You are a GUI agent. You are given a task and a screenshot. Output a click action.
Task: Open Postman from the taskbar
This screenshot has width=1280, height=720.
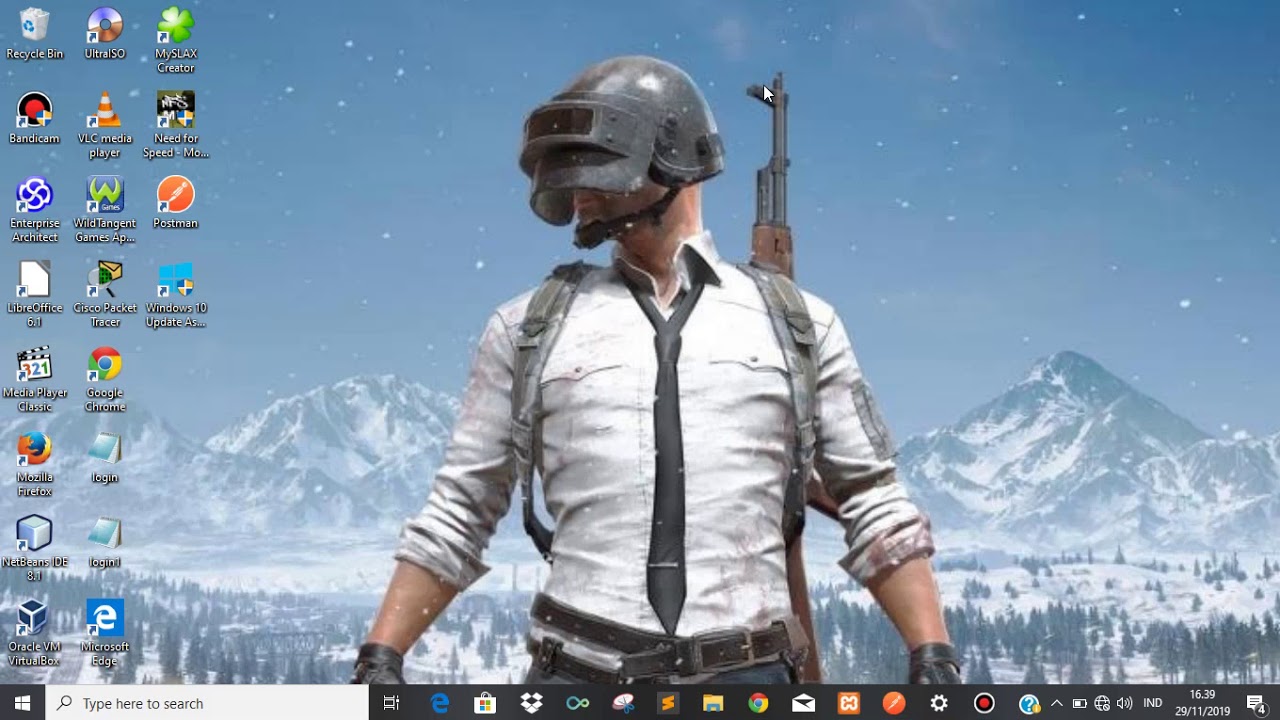(894, 703)
